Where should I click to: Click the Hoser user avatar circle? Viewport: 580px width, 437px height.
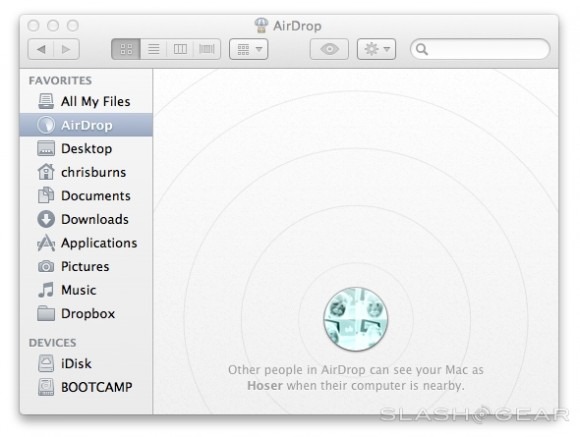(x=355, y=319)
